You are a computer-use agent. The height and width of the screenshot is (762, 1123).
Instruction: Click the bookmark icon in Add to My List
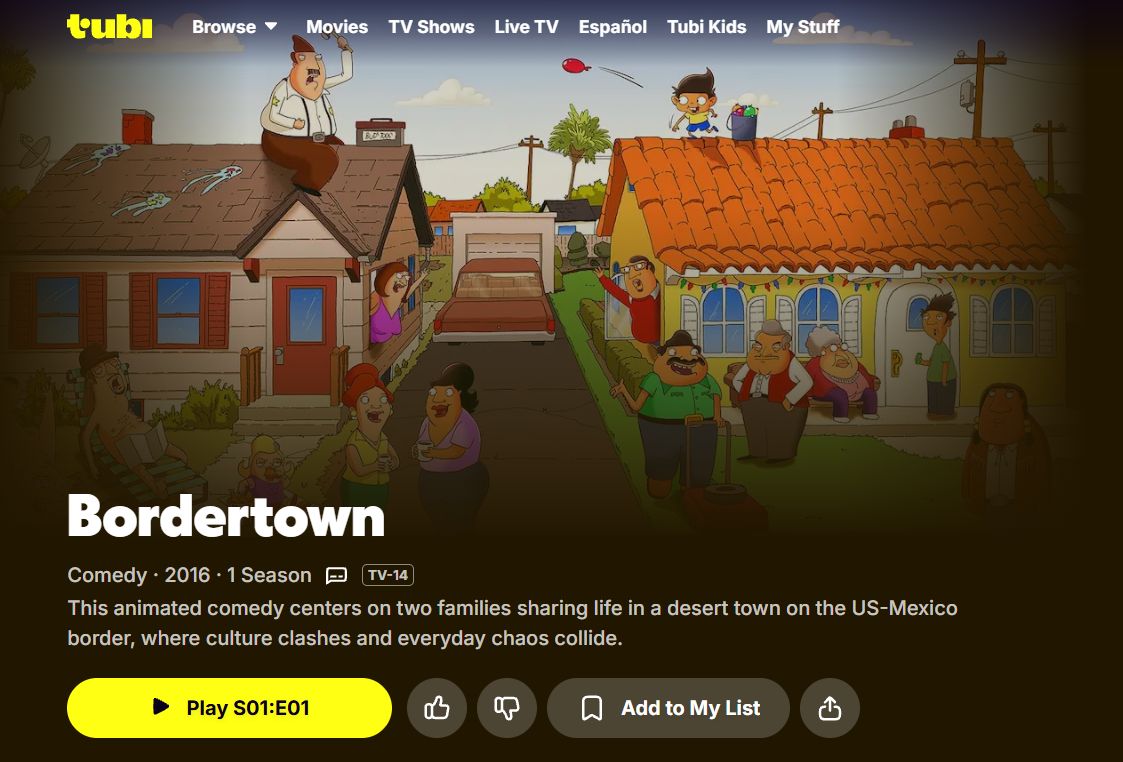[x=592, y=708]
